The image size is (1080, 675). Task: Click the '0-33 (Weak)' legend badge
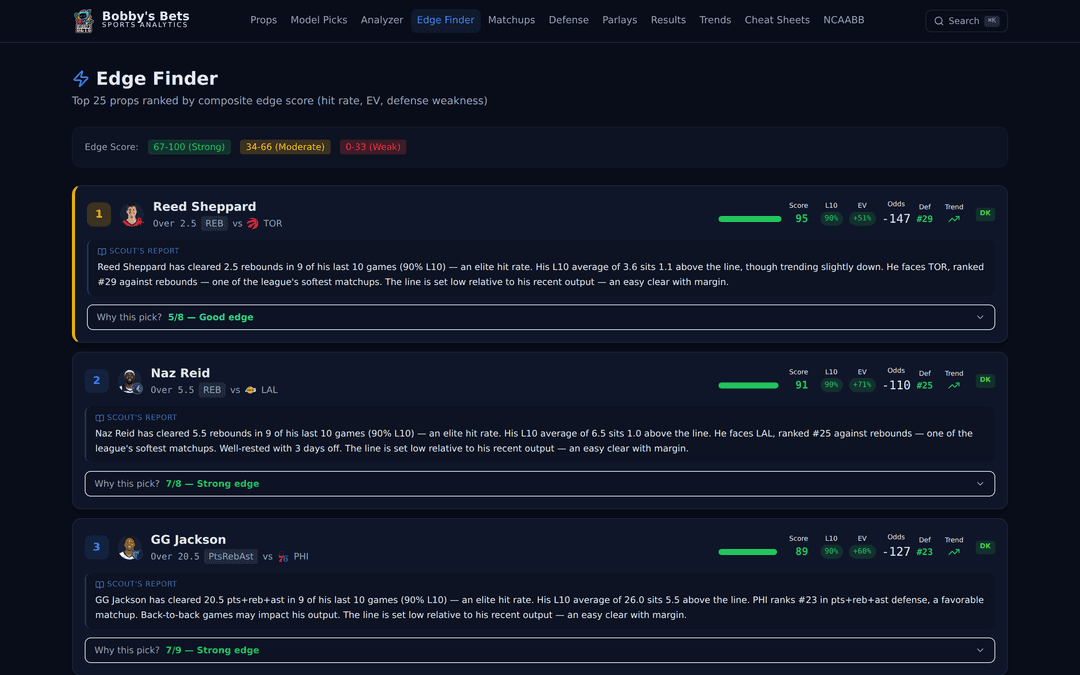click(373, 147)
